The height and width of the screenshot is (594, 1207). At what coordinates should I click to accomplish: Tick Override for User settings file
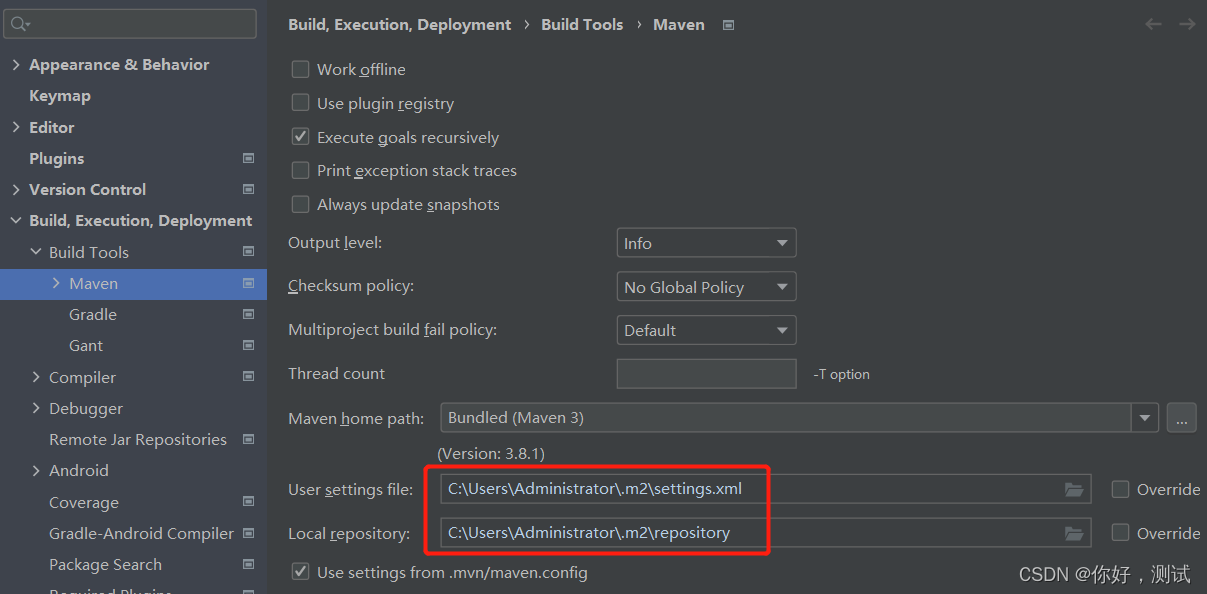[x=1120, y=489]
